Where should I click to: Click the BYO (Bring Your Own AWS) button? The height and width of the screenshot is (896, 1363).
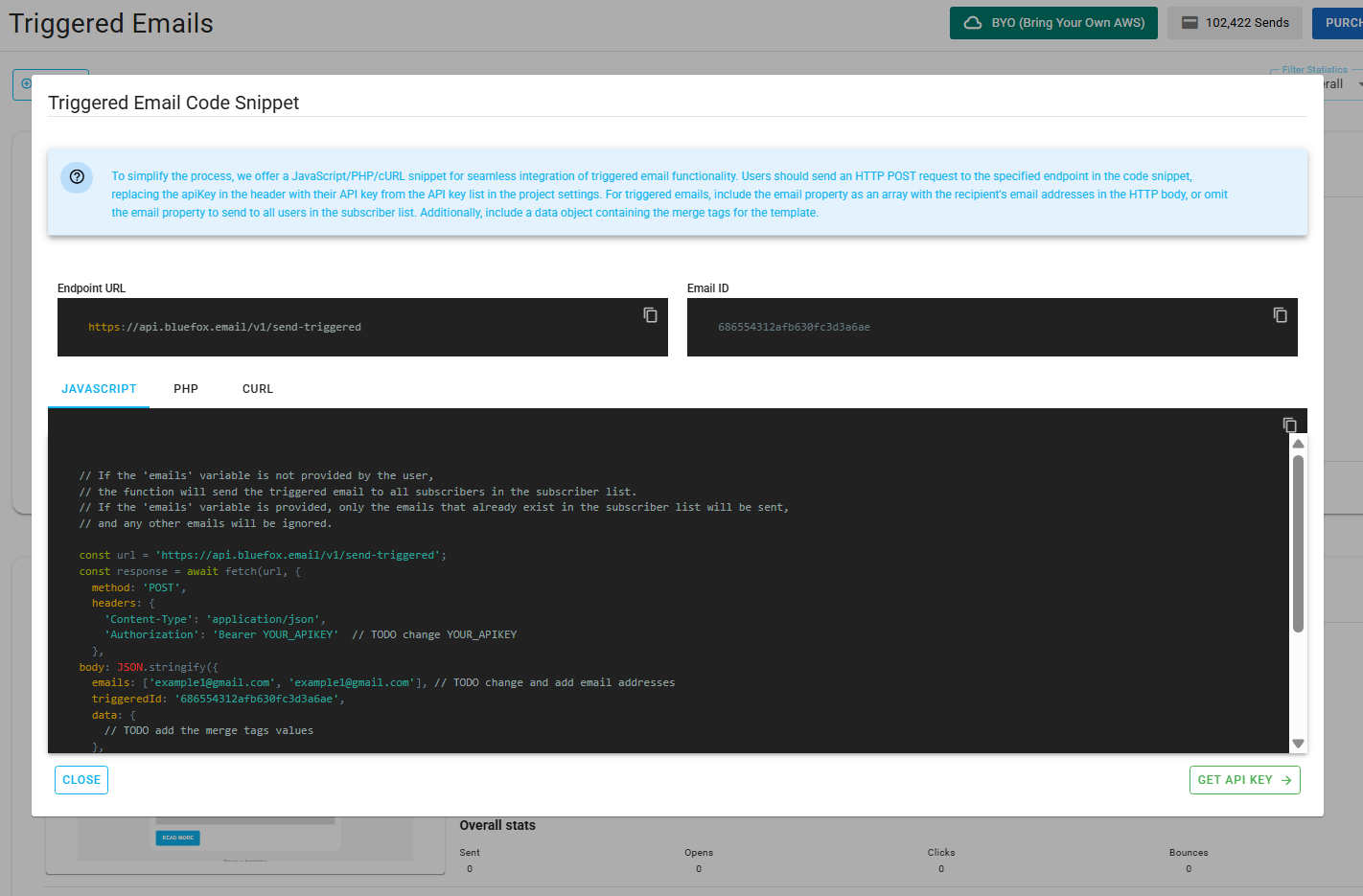pos(1053,22)
